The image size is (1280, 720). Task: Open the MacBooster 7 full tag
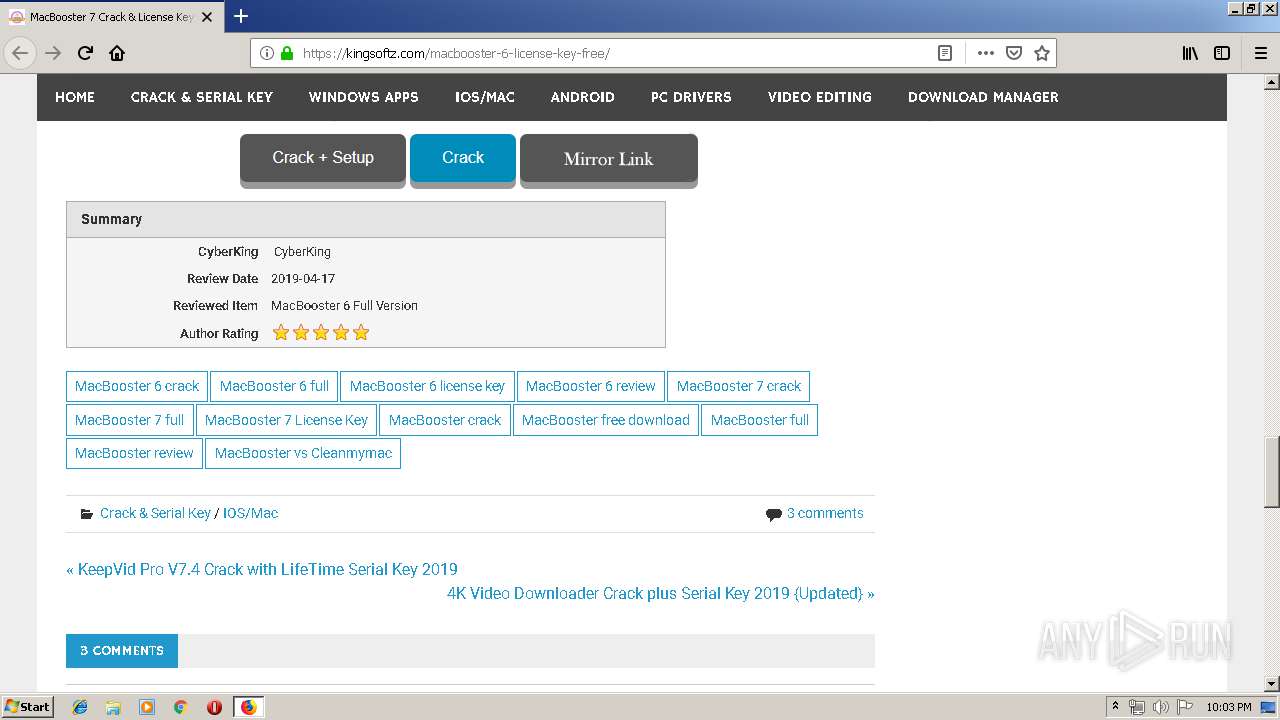tap(130, 420)
